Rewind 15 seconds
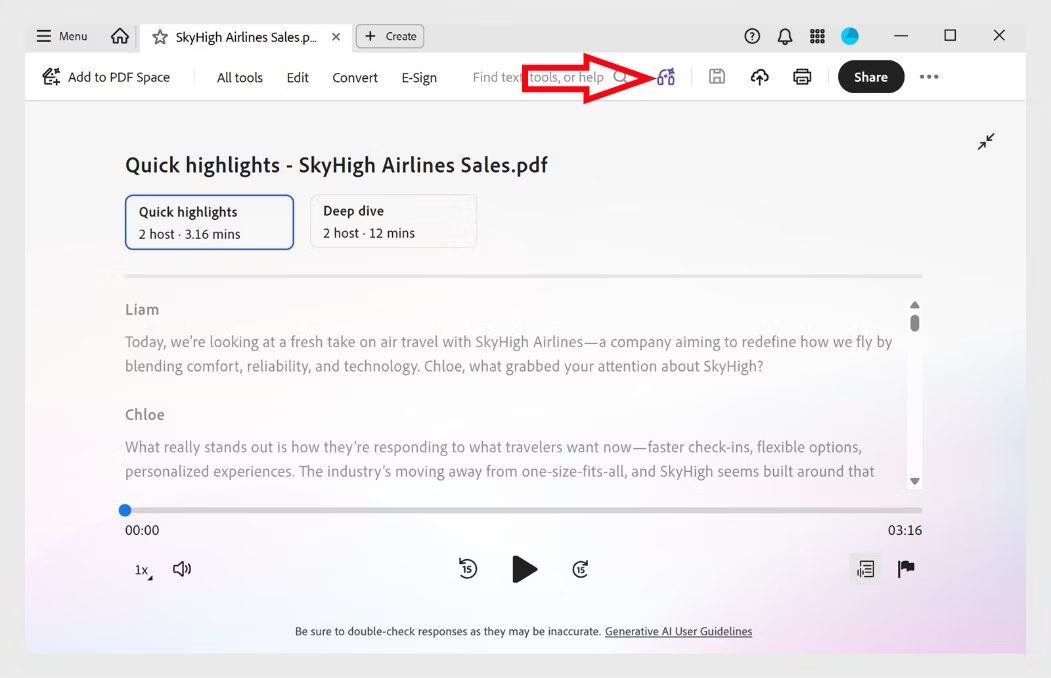The height and width of the screenshot is (678, 1051). [468, 569]
